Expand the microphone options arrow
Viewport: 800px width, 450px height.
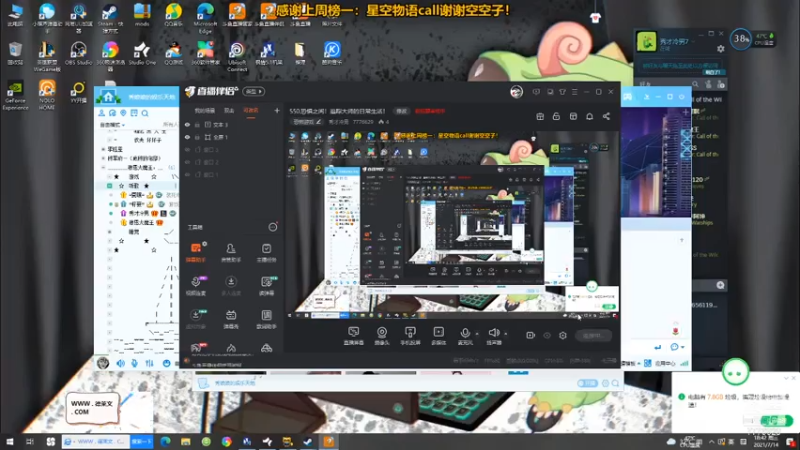click(x=477, y=334)
